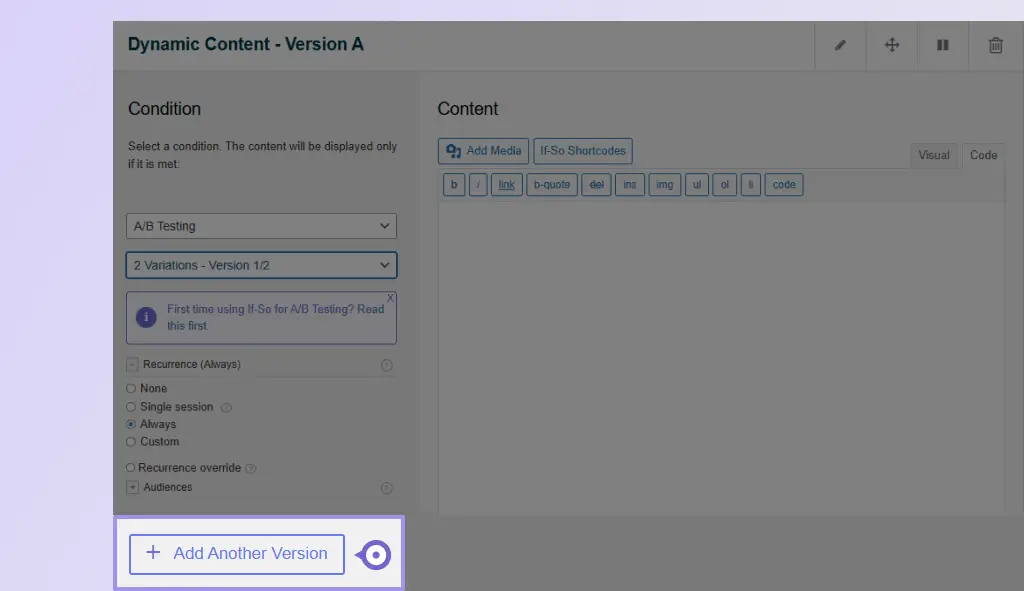This screenshot has width=1024, height=591.
Task: Click the ins tag button
Action: 630,185
